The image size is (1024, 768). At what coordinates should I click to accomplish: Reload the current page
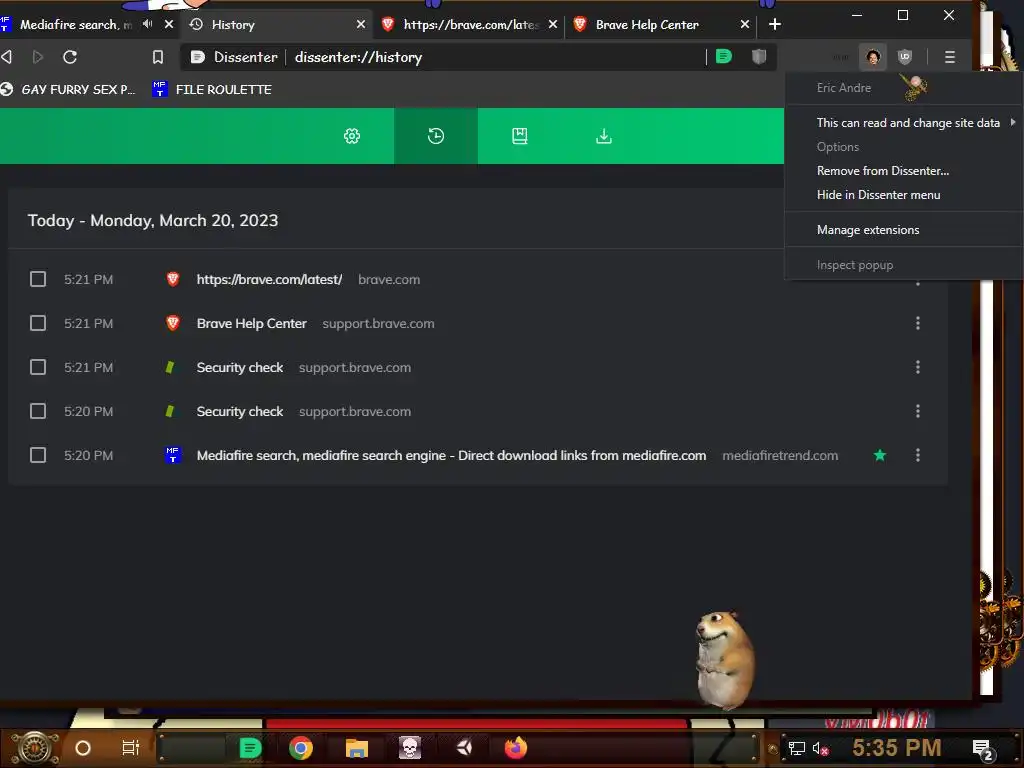pyautogui.click(x=70, y=57)
